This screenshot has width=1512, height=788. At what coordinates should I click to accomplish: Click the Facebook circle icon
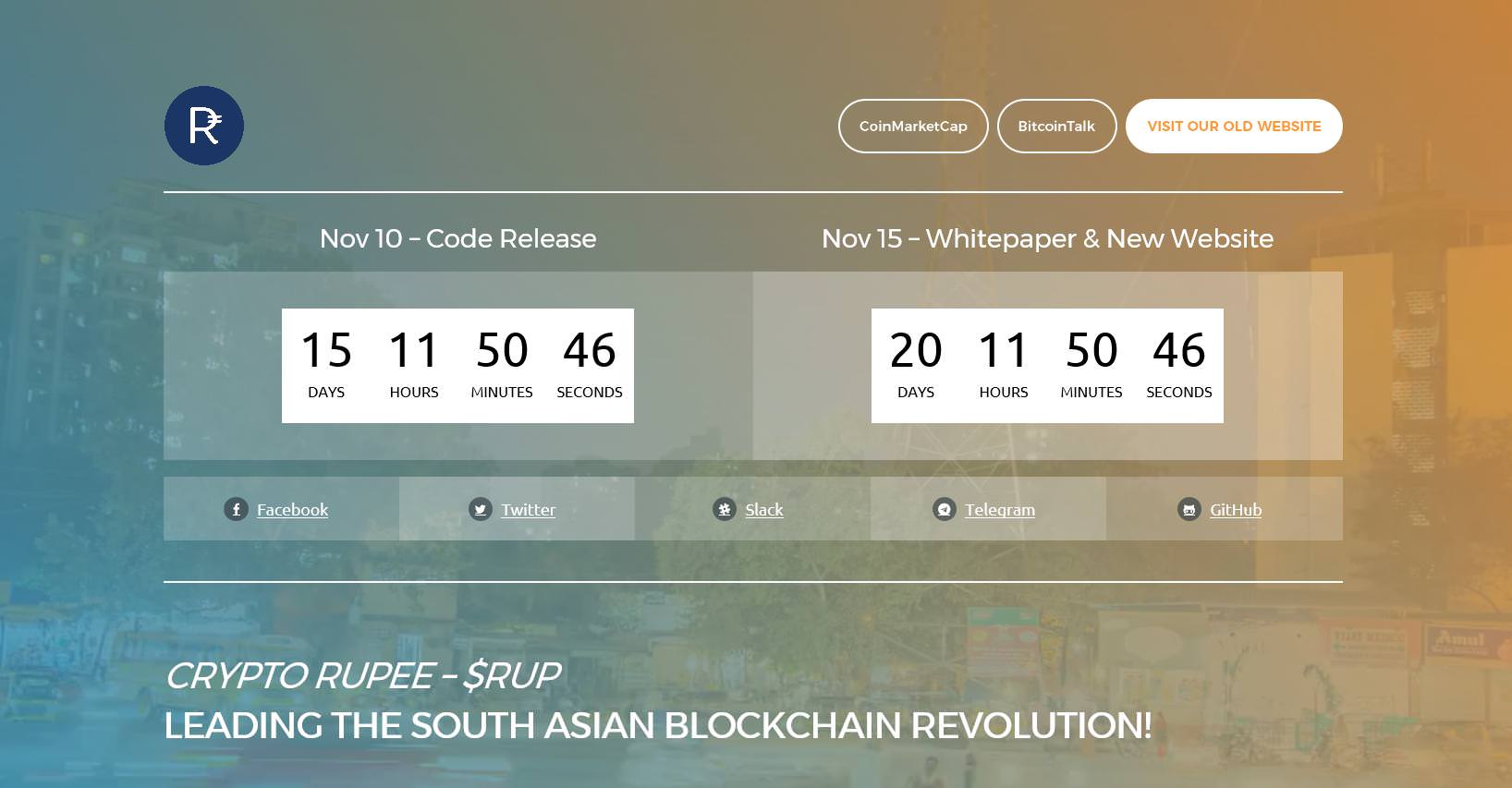click(x=236, y=509)
